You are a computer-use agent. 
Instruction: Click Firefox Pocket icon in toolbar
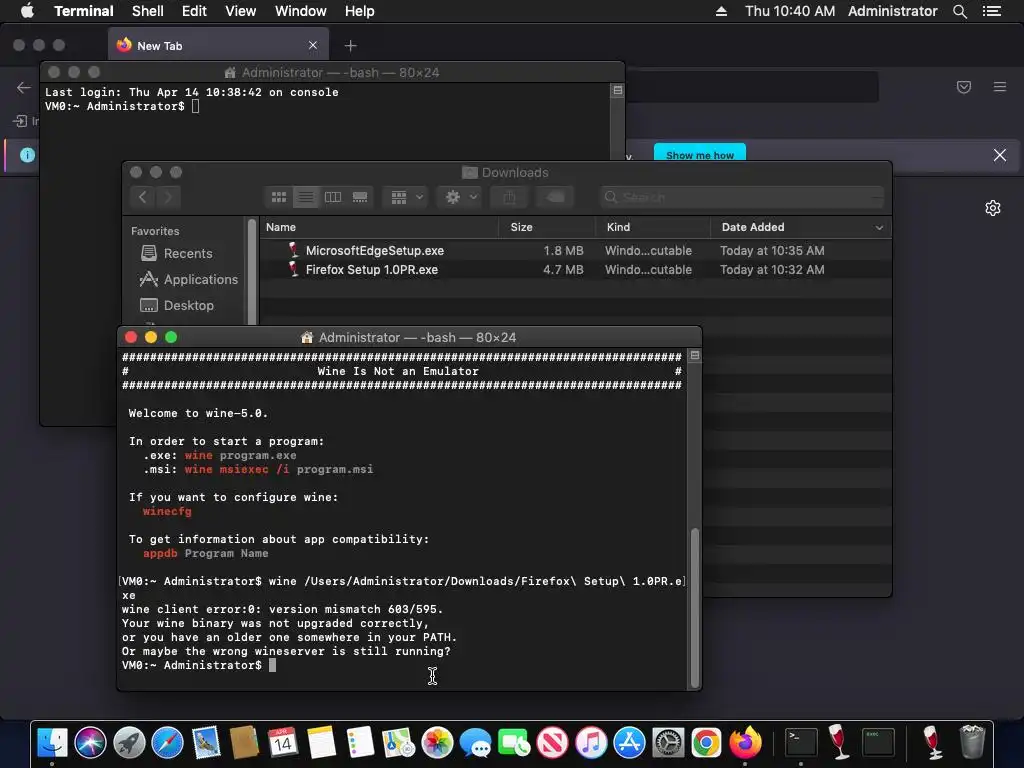pos(963,87)
